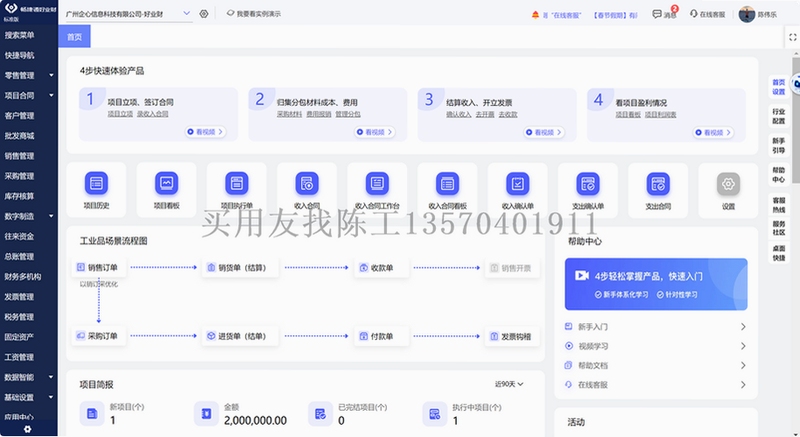Viewport: 800px width, 437px height.
Task: Open the 收入合同 shortcut icon
Action: 307,184
